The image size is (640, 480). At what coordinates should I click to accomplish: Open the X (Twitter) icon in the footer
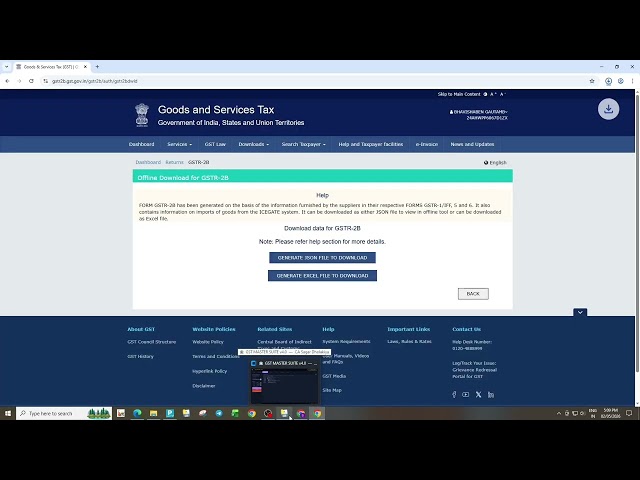coord(478,395)
